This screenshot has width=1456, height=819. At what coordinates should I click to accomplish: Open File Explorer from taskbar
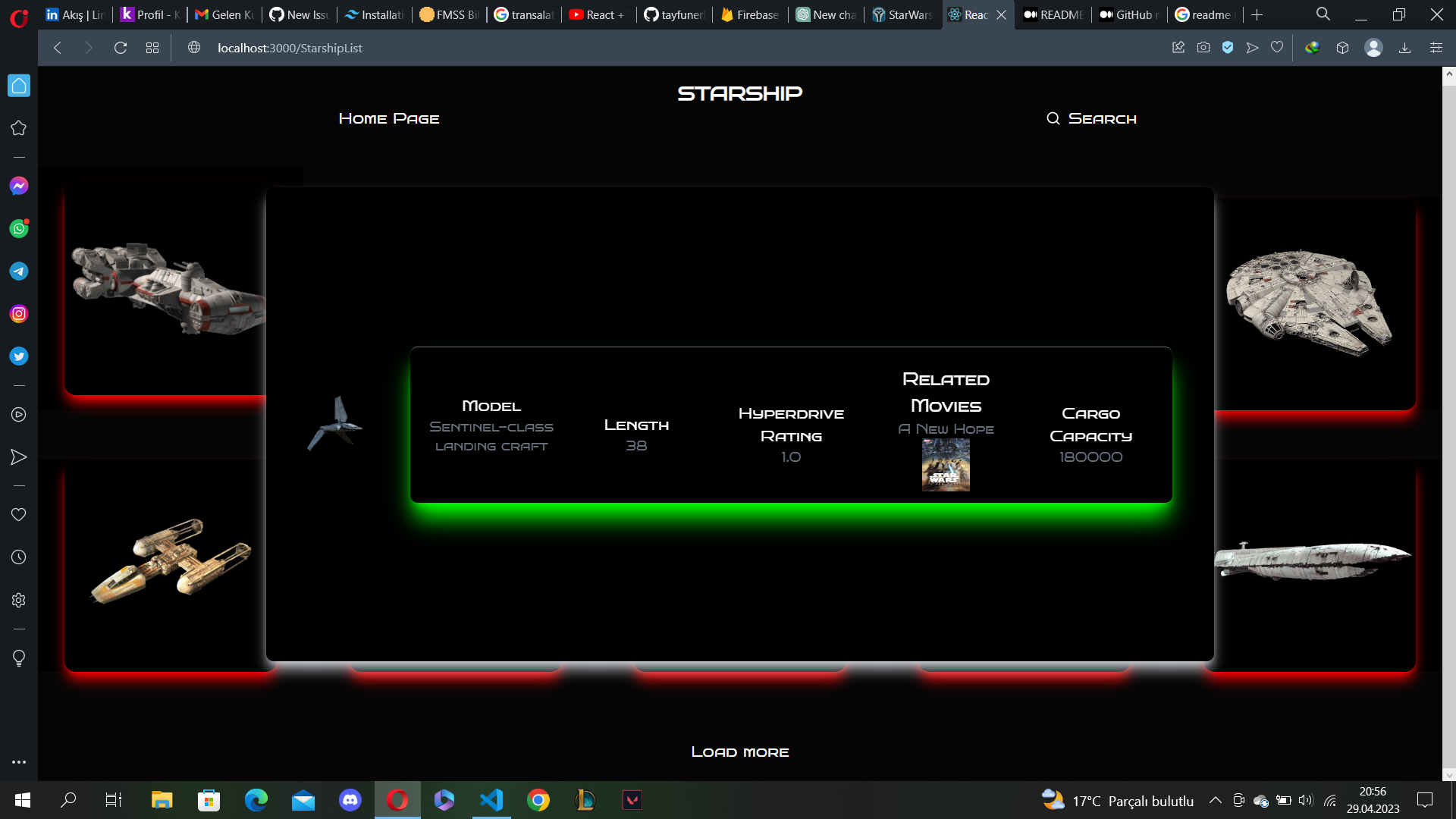click(x=162, y=800)
